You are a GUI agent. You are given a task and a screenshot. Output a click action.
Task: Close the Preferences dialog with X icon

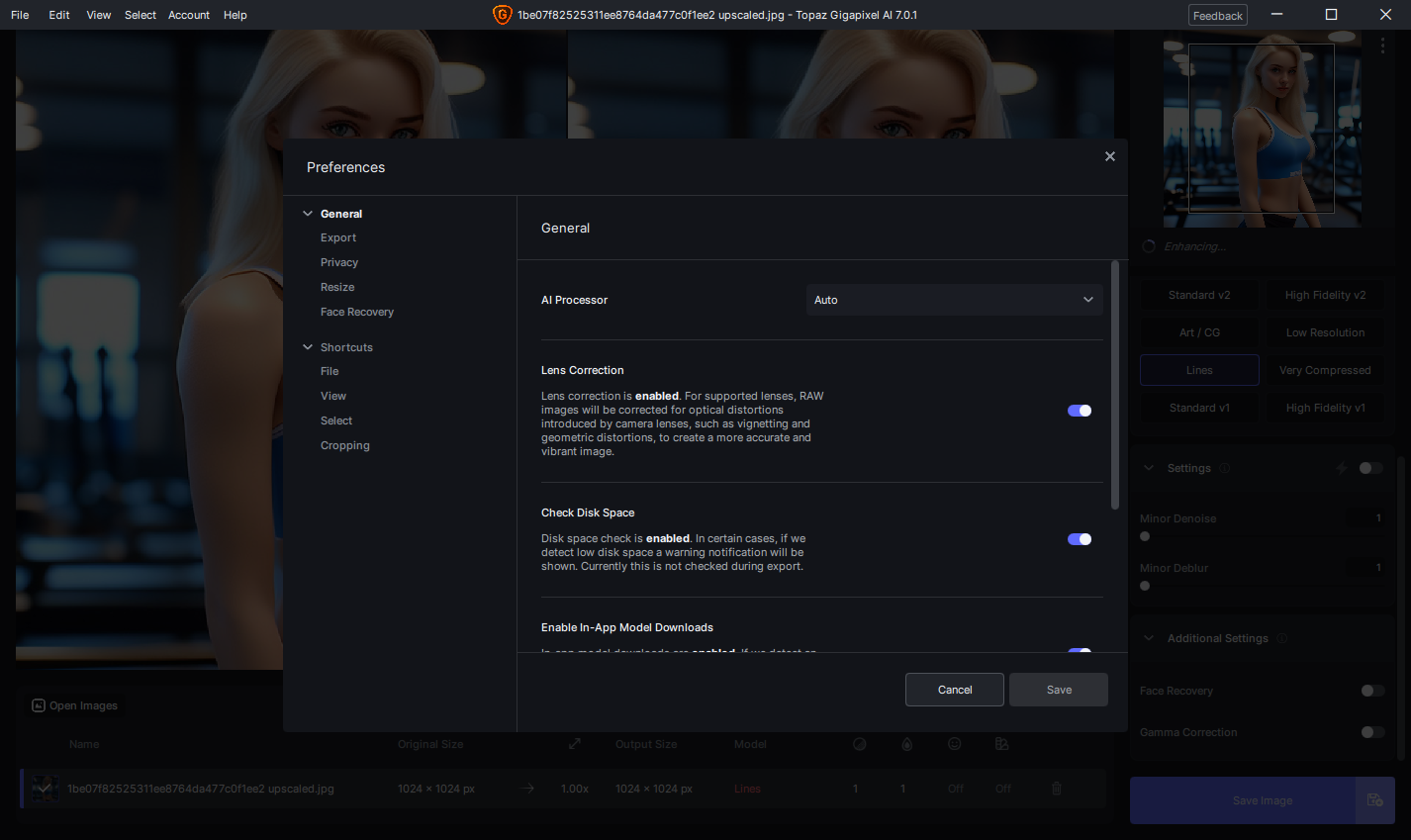(1110, 156)
